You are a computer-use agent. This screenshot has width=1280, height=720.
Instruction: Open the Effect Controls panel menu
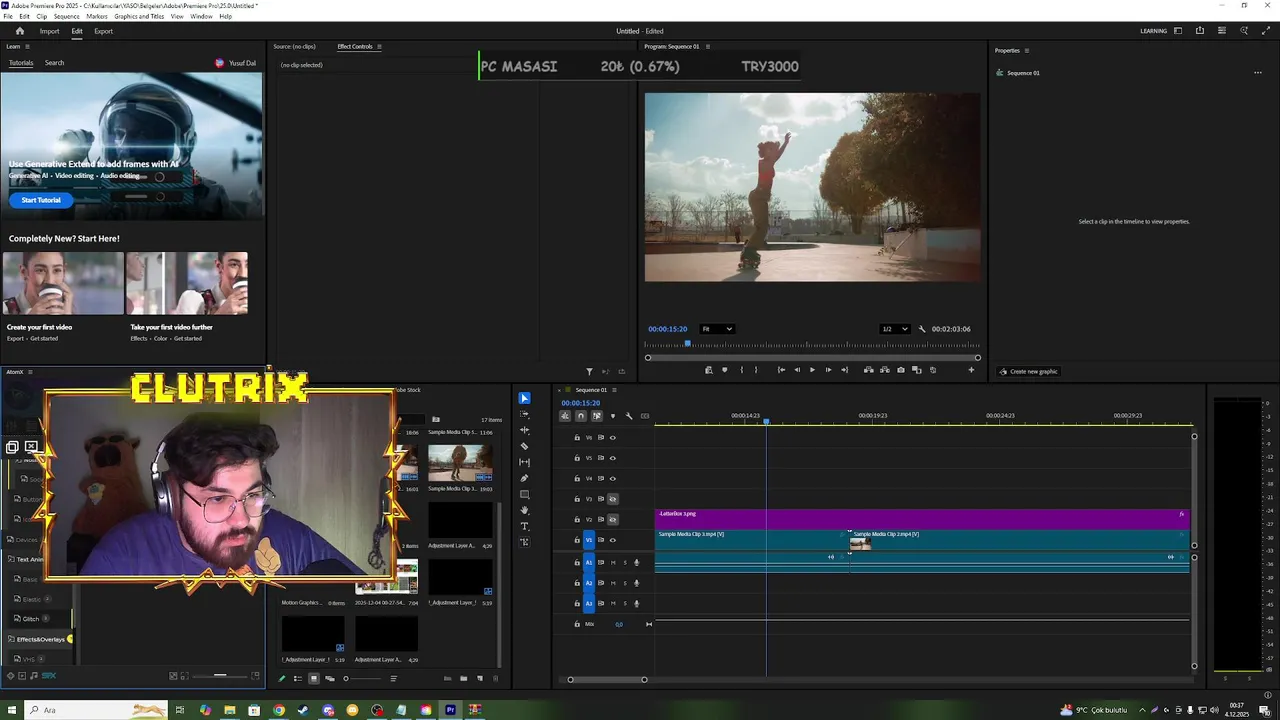point(379,47)
